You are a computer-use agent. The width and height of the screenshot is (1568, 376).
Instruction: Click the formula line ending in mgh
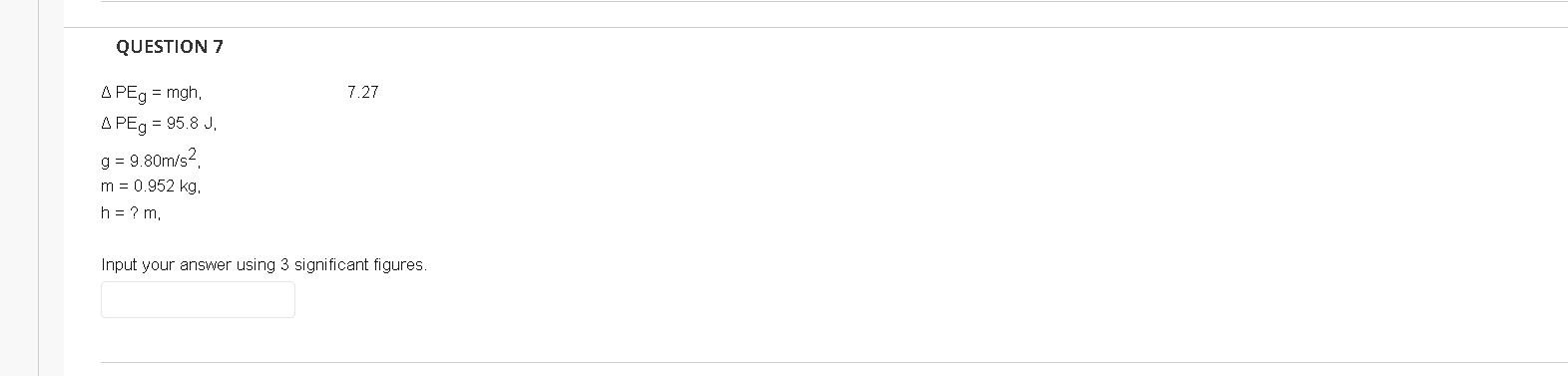coord(152,93)
